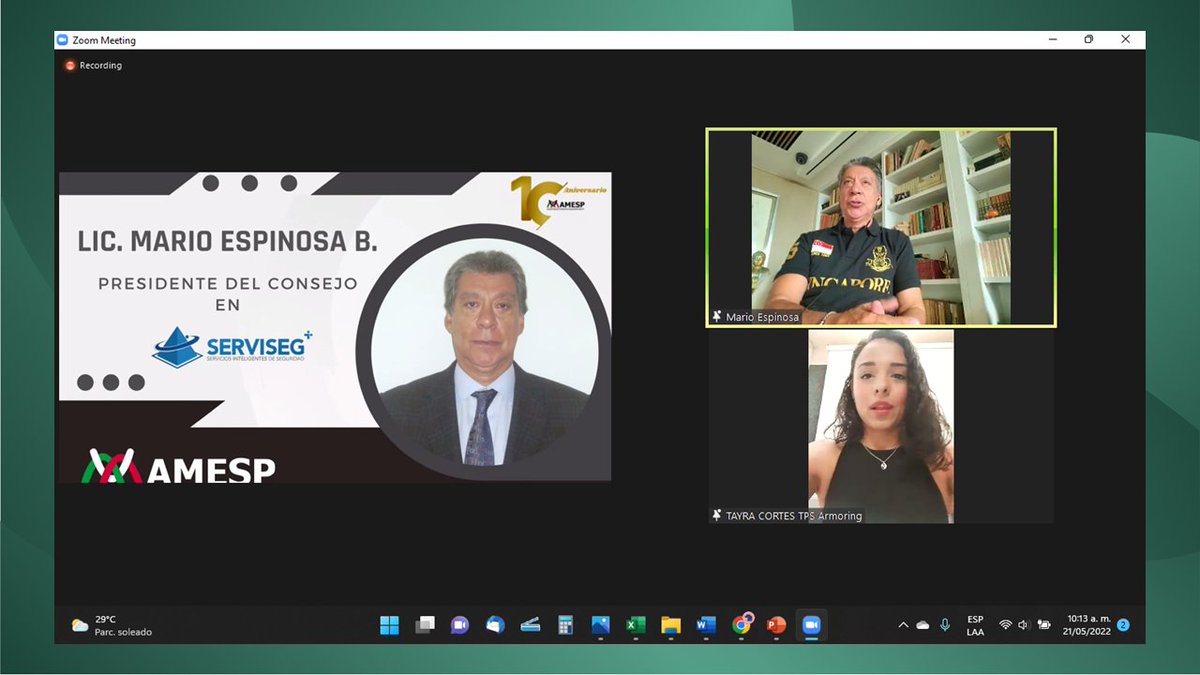The width and height of the screenshot is (1200, 675).
Task: Show hidden system tray icons chevron
Action: click(903, 625)
